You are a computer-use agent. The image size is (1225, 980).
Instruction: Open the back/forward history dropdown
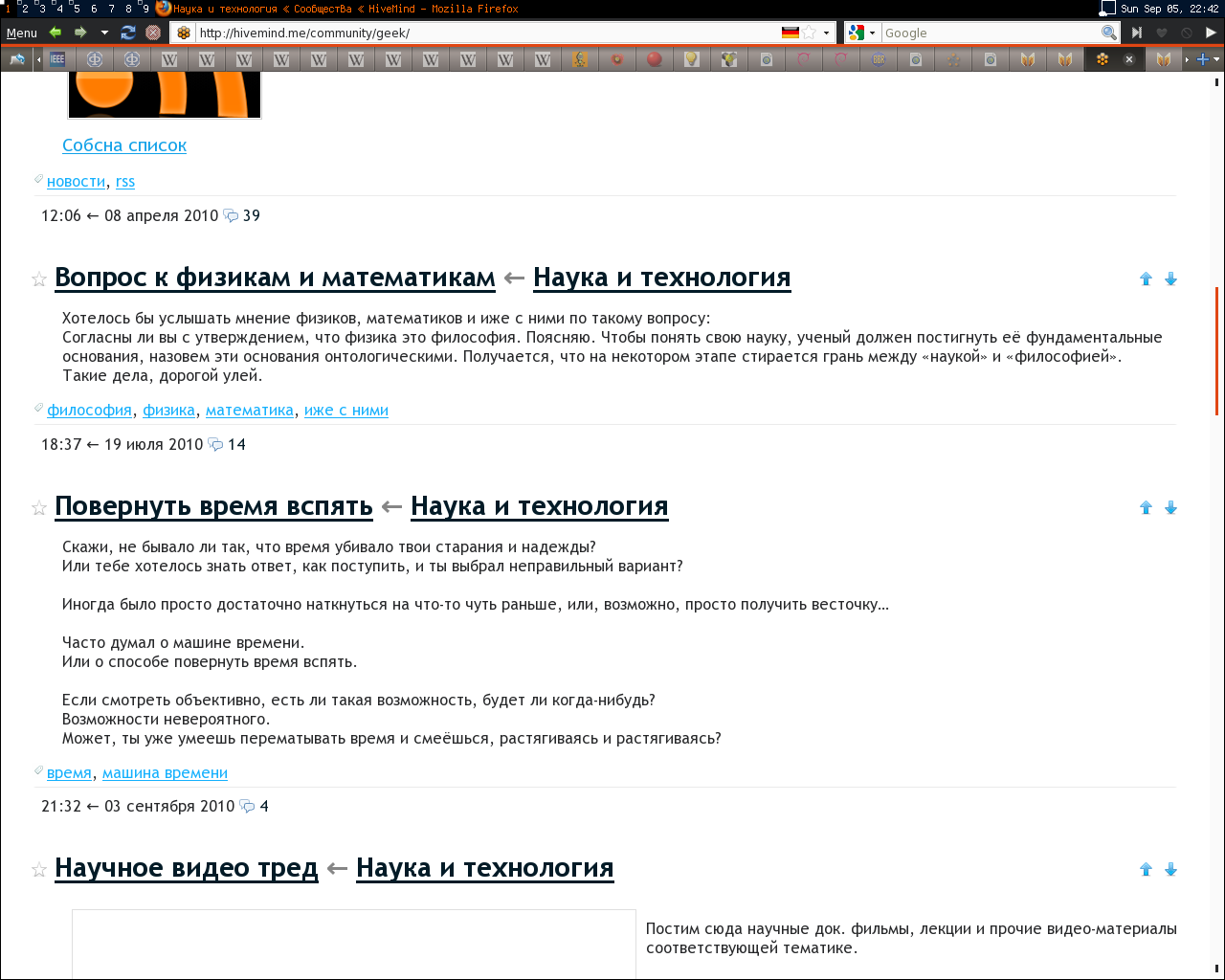(104, 33)
